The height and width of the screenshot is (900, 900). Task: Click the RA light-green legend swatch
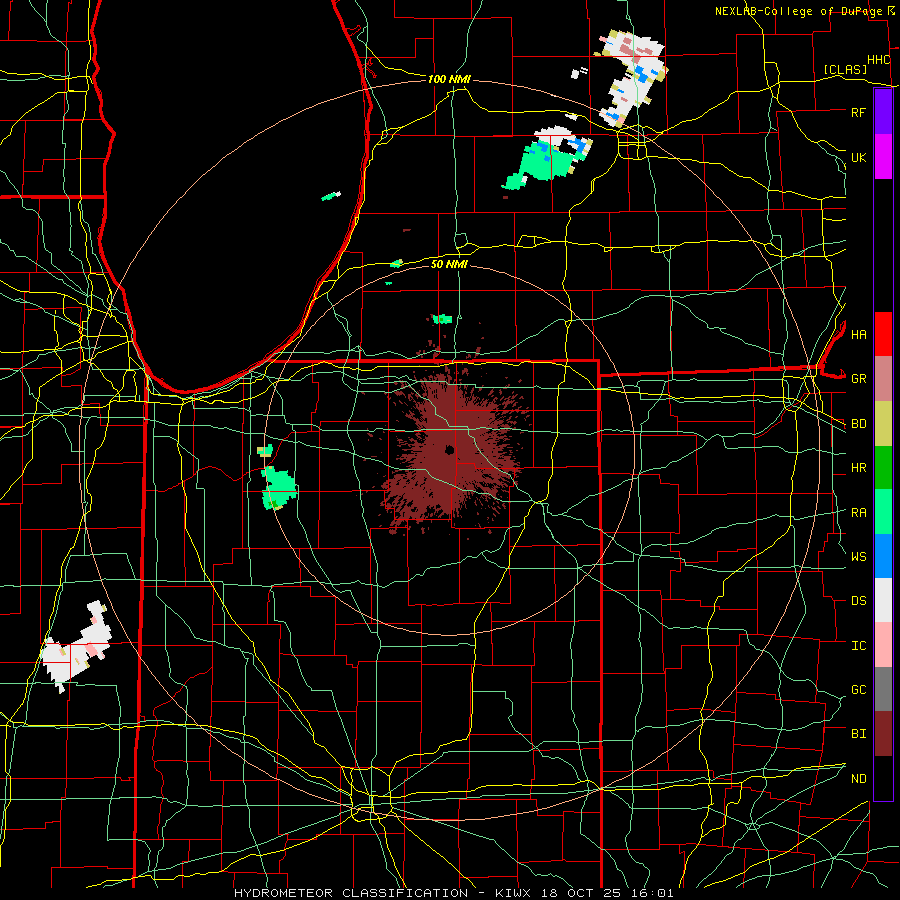coord(883,512)
